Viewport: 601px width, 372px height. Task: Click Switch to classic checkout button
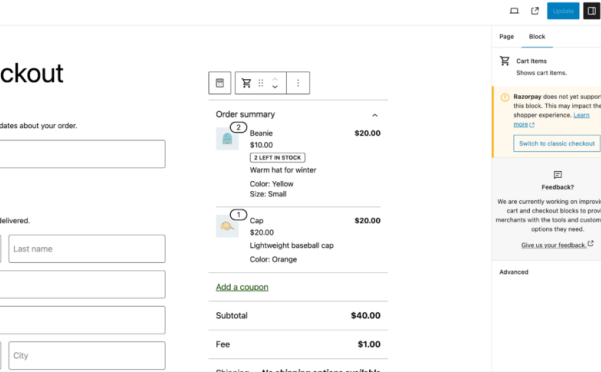[x=557, y=143]
